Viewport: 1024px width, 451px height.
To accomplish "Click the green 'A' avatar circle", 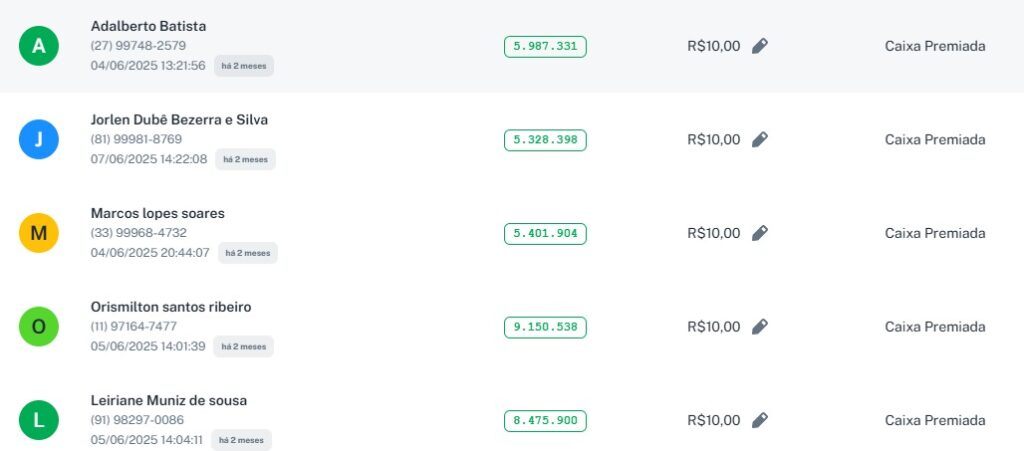I will [39, 46].
